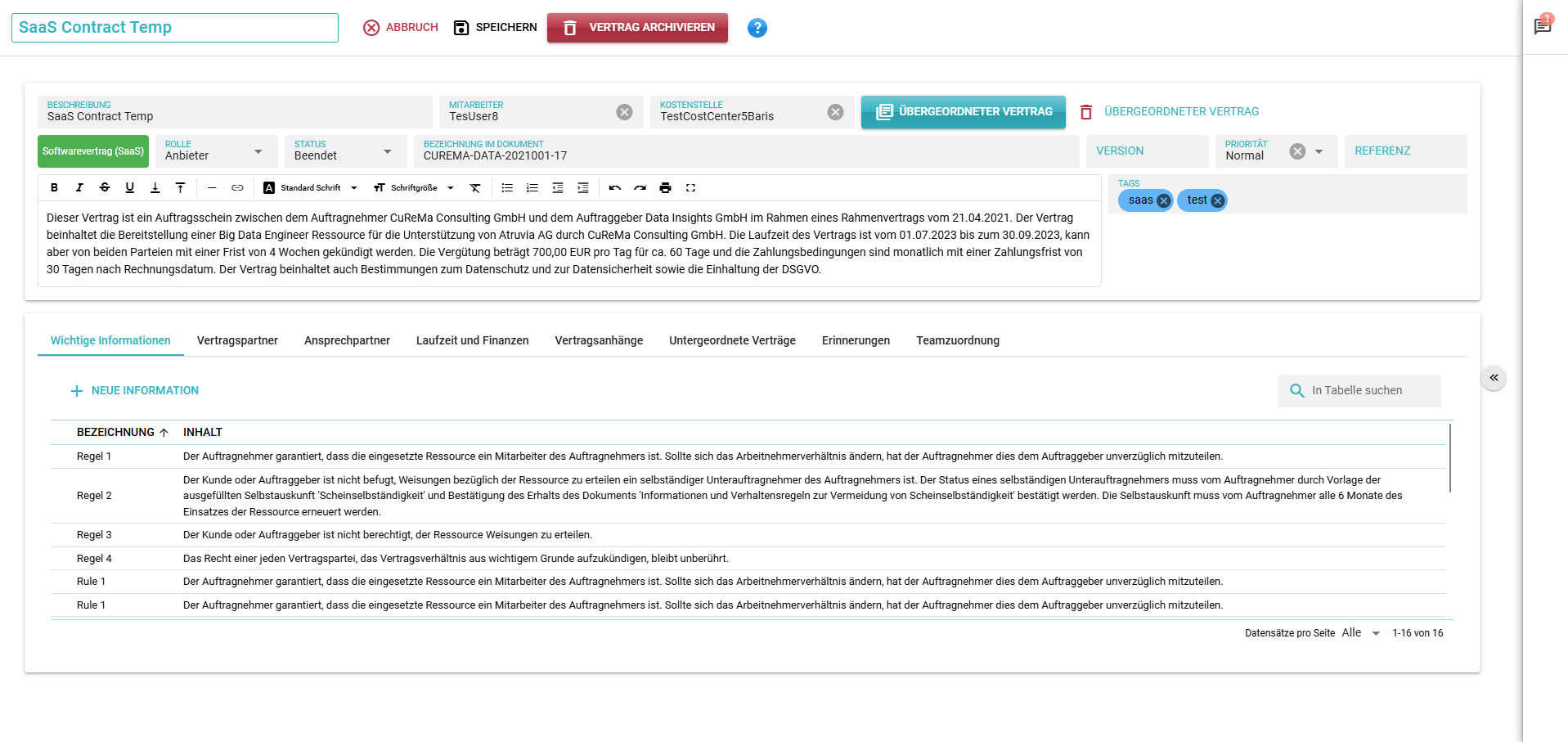Remove the 'saas' tag
Screen dimensions: 1568x742
pos(1163,201)
